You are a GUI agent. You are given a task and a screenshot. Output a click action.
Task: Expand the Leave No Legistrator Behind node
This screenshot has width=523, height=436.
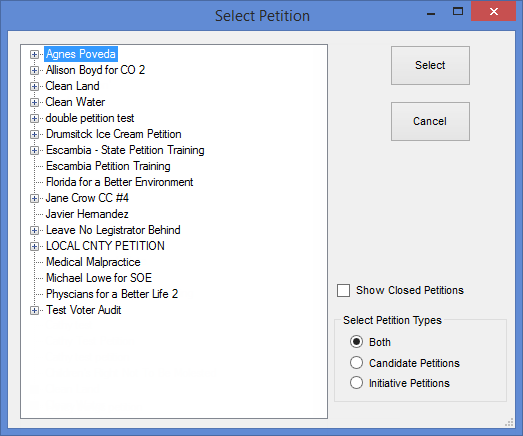(34, 231)
